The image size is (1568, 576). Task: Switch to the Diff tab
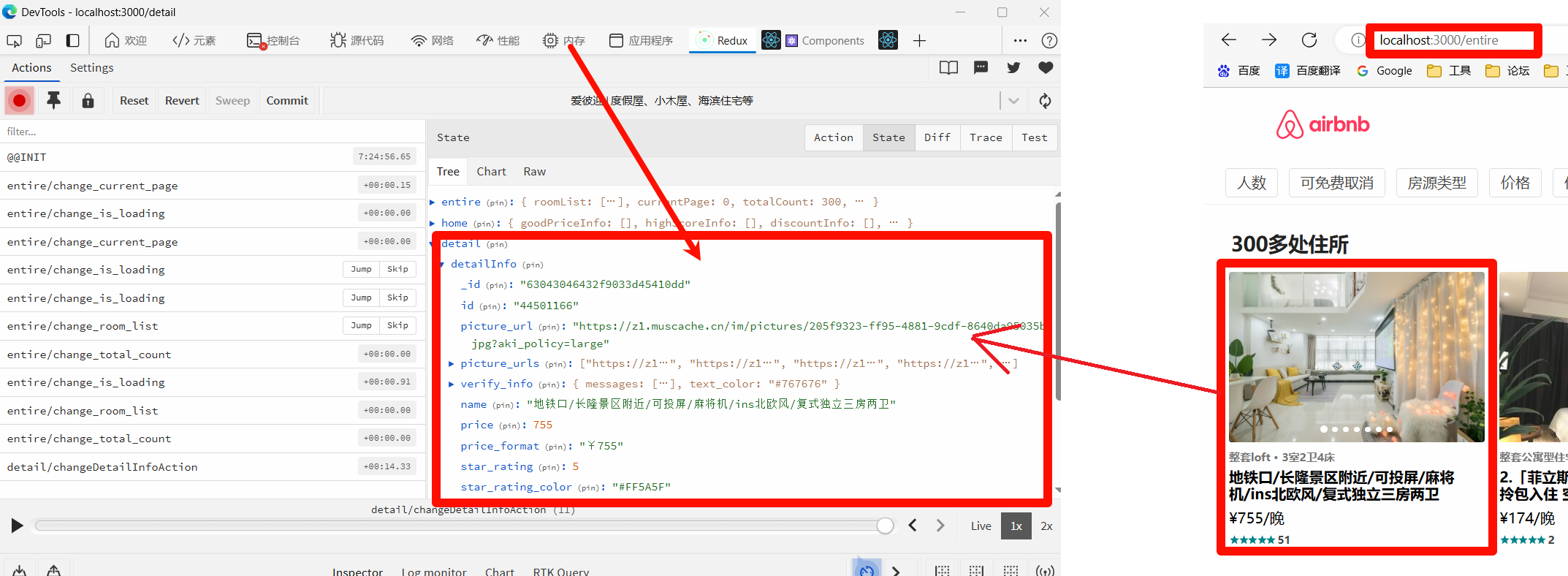(x=937, y=137)
